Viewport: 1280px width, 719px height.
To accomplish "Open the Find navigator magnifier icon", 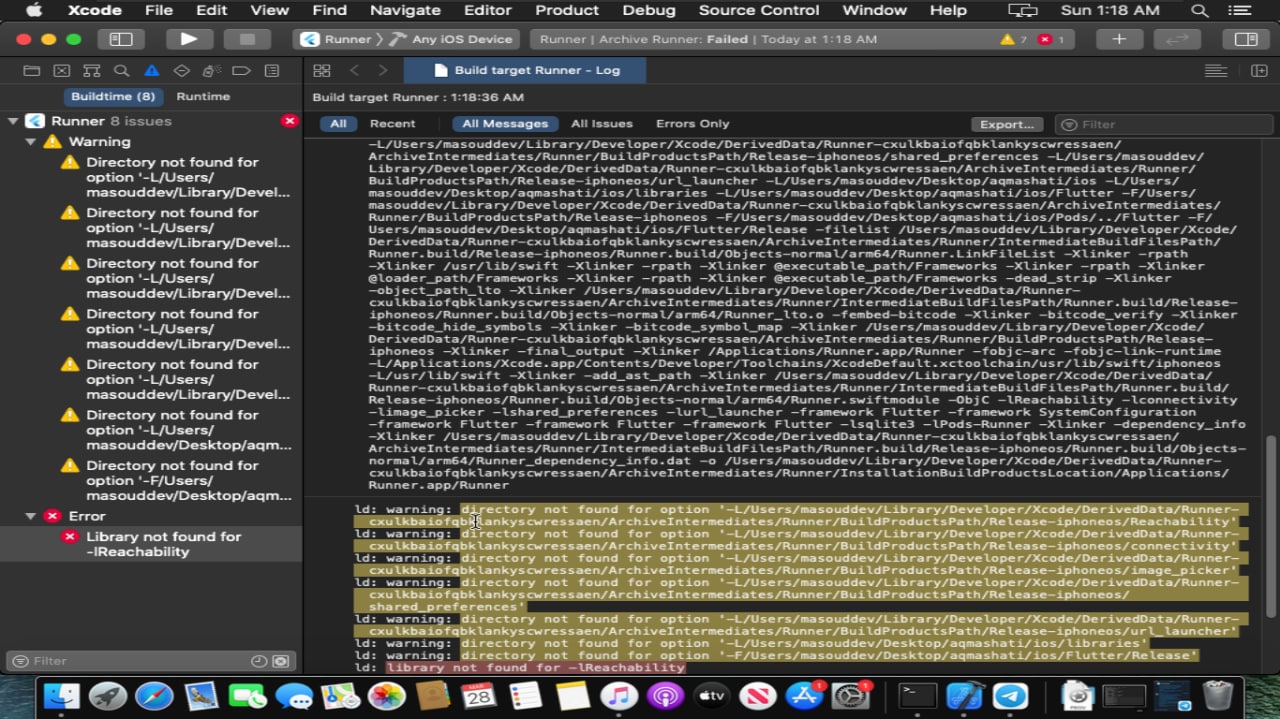I will point(122,71).
